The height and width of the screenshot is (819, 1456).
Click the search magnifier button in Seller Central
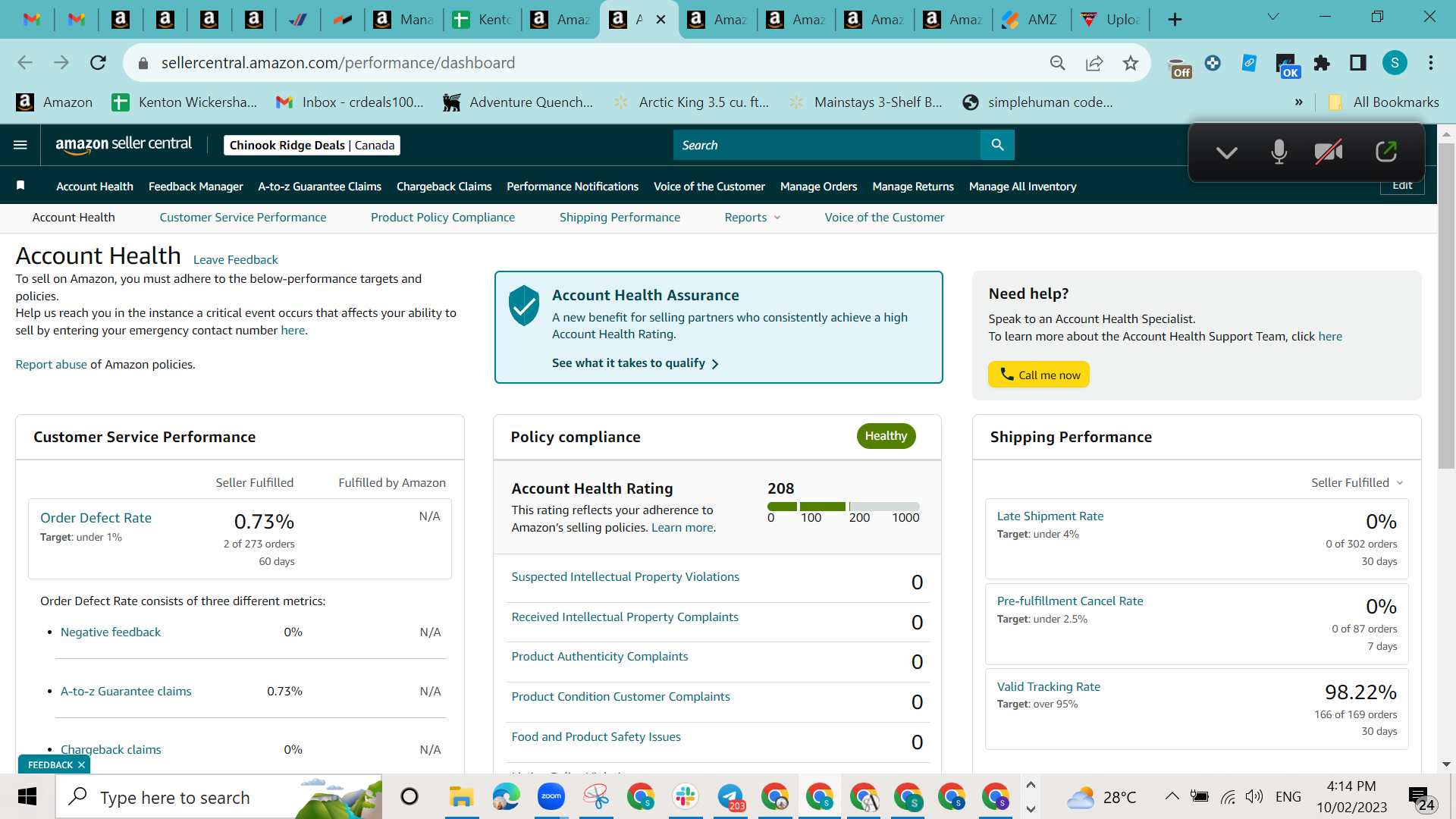pos(997,145)
